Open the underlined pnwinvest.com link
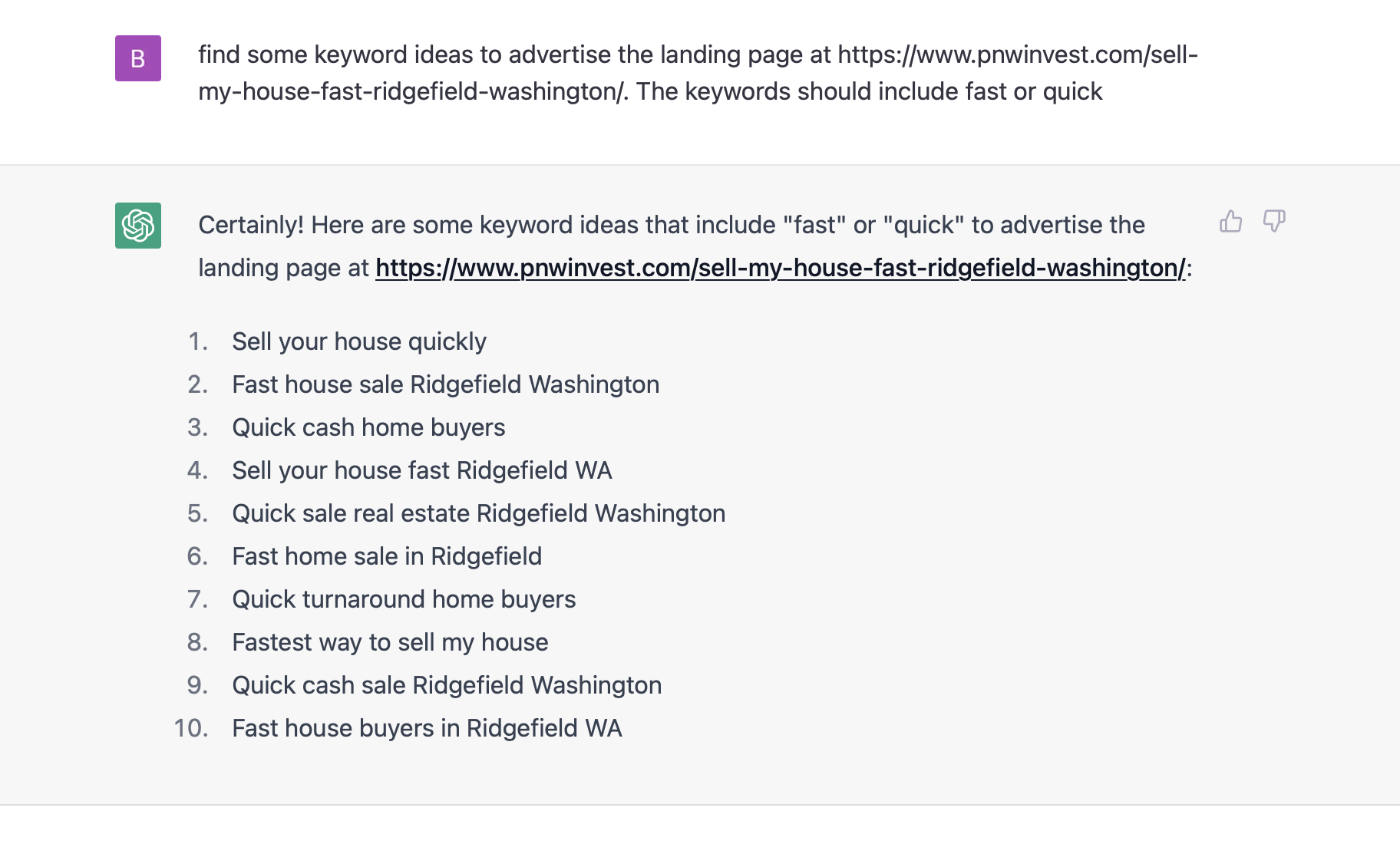The width and height of the screenshot is (1400, 867). [780, 268]
